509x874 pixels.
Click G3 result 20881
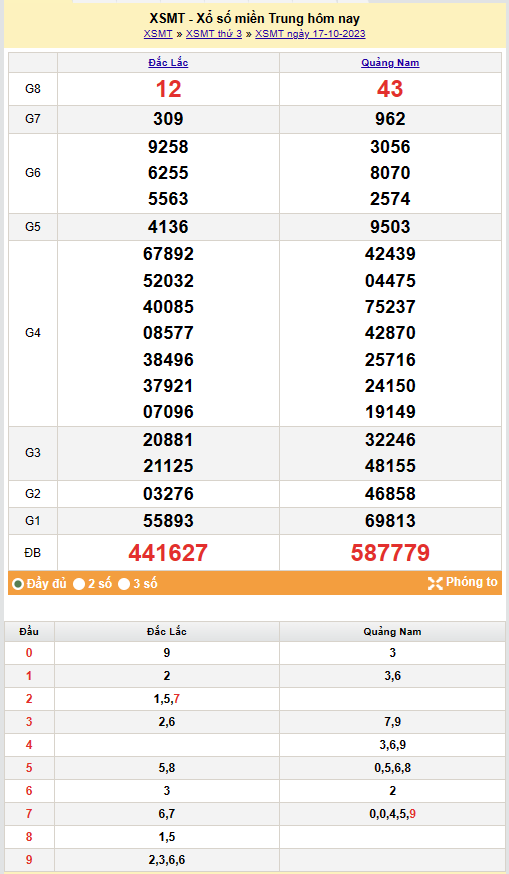[x=168, y=440]
